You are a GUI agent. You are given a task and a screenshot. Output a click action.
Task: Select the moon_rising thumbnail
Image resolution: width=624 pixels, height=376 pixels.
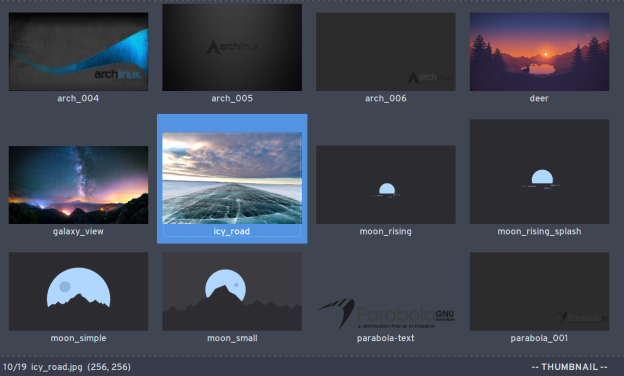click(x=386, y=185)
